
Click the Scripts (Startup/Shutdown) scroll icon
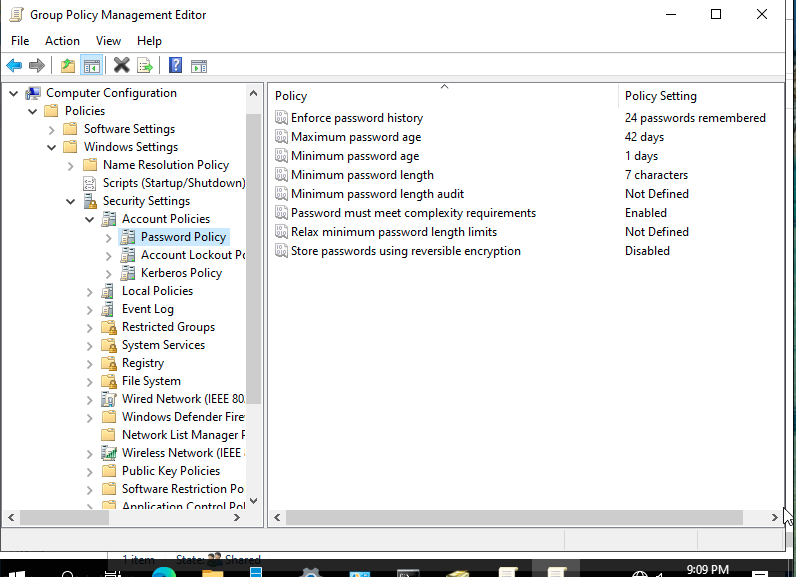click(89, 183)
